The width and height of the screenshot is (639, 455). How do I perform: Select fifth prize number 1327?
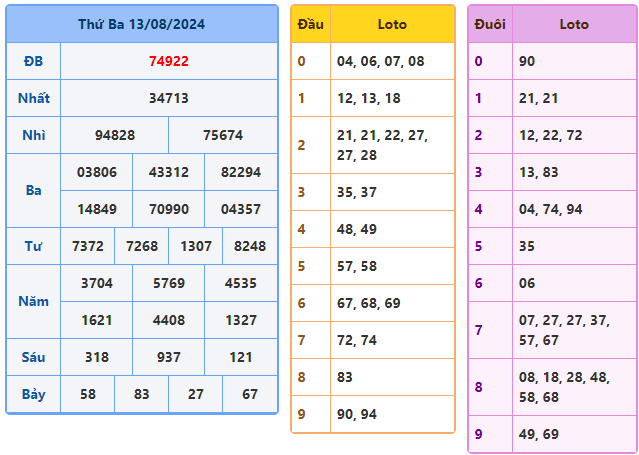241,320
